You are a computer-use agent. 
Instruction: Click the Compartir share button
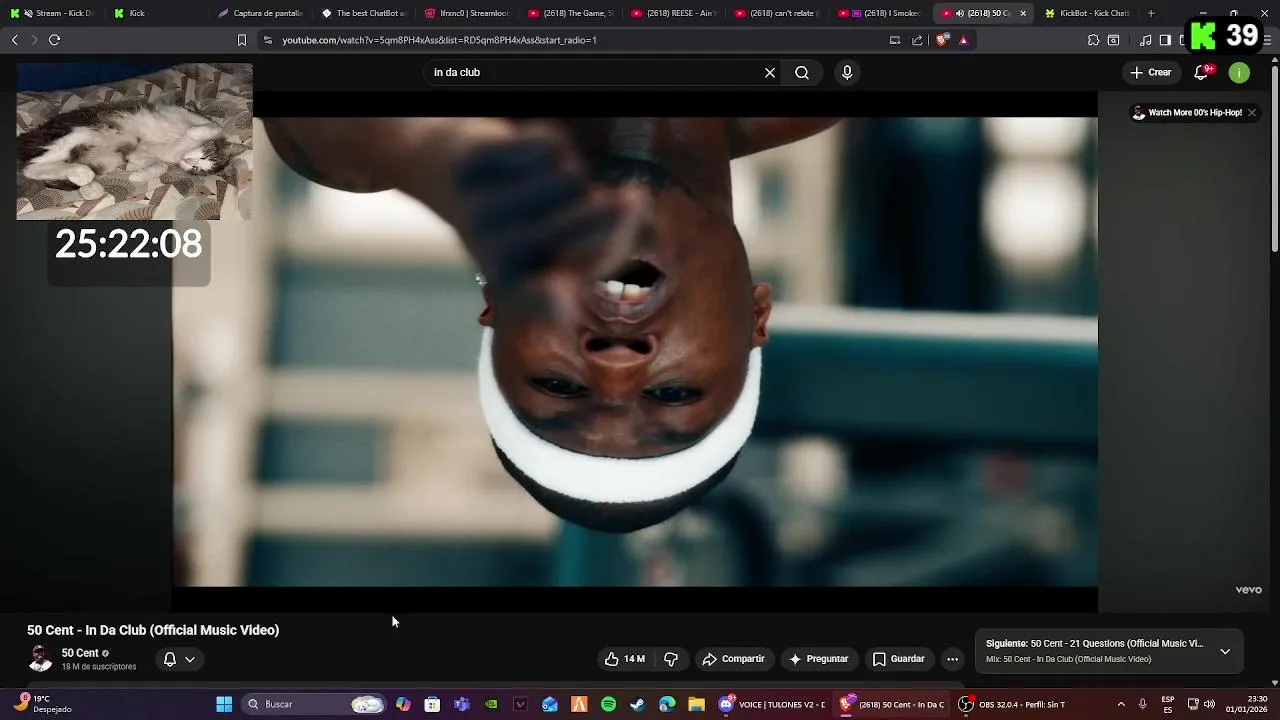pos(733,659)
